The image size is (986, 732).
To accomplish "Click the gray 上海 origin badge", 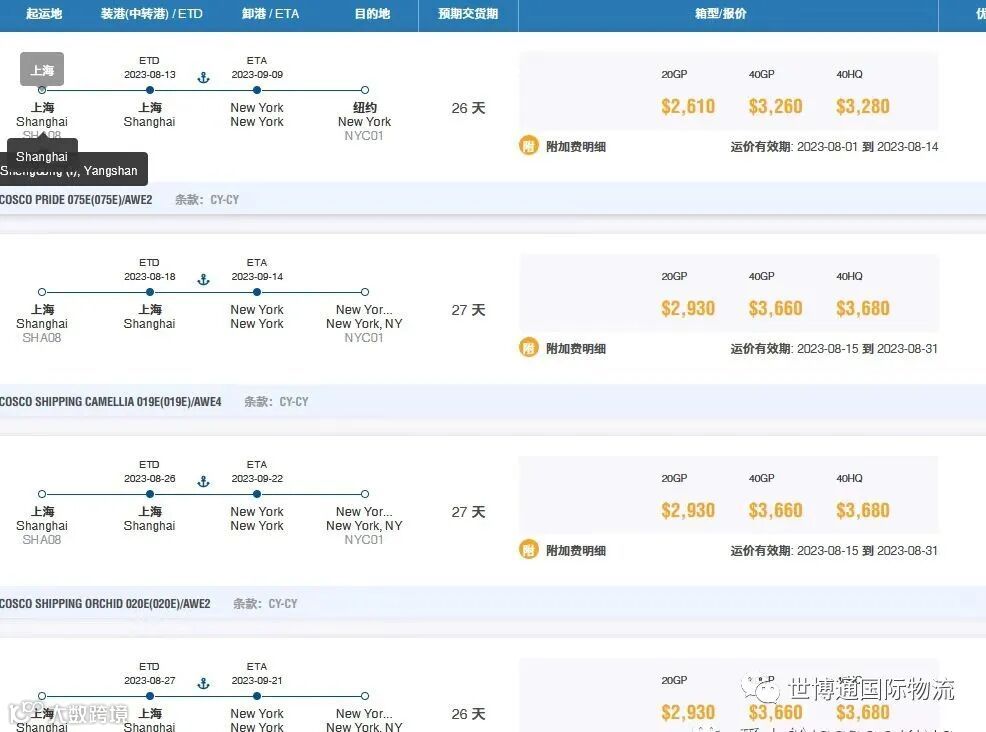I will 42,69.
